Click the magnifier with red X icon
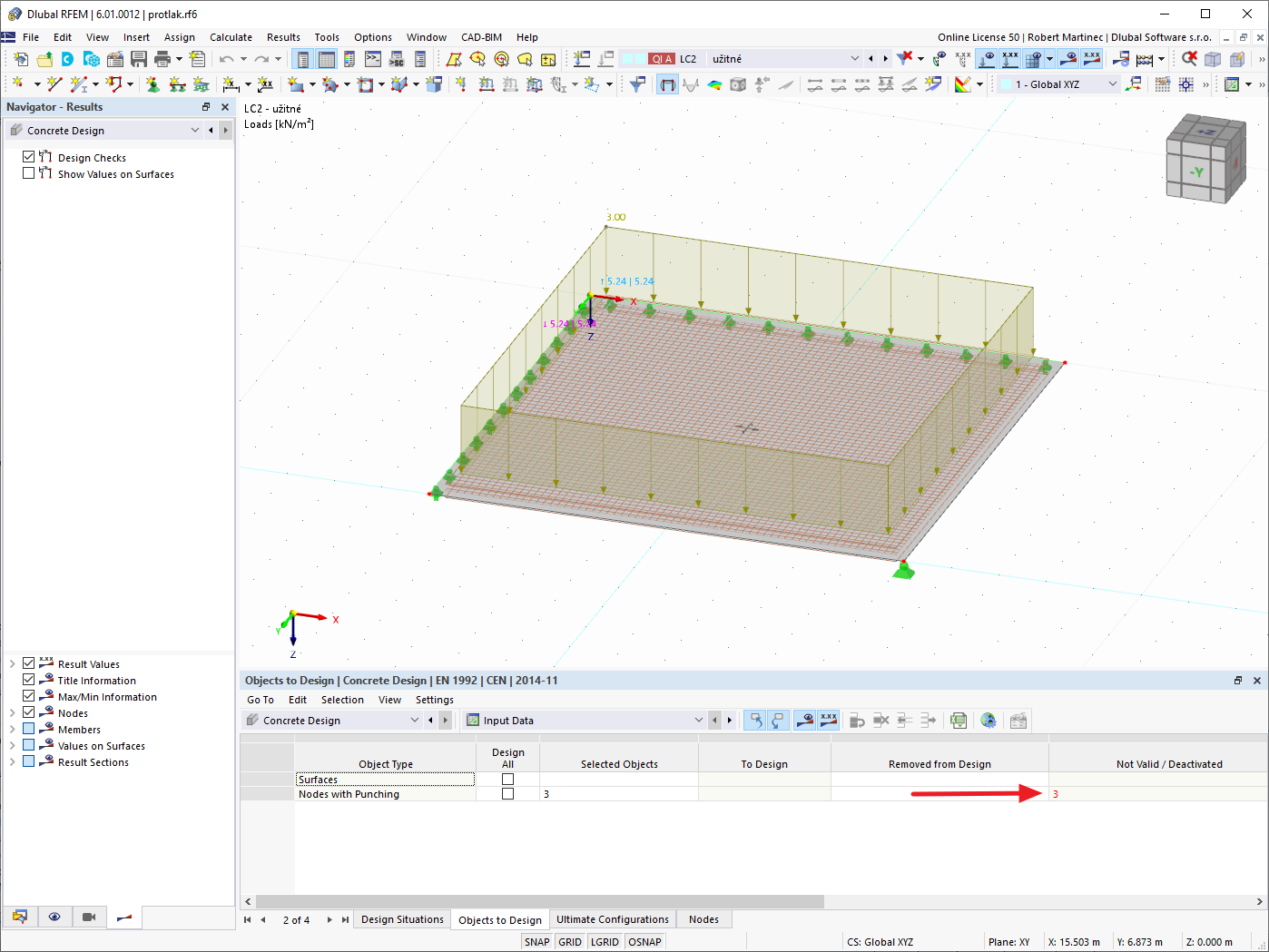 [1189, 59]
